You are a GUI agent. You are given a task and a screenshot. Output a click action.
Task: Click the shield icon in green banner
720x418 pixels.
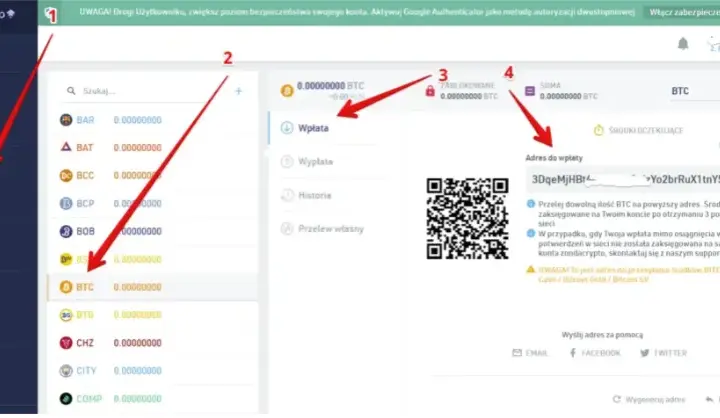(x=51, y=14)
